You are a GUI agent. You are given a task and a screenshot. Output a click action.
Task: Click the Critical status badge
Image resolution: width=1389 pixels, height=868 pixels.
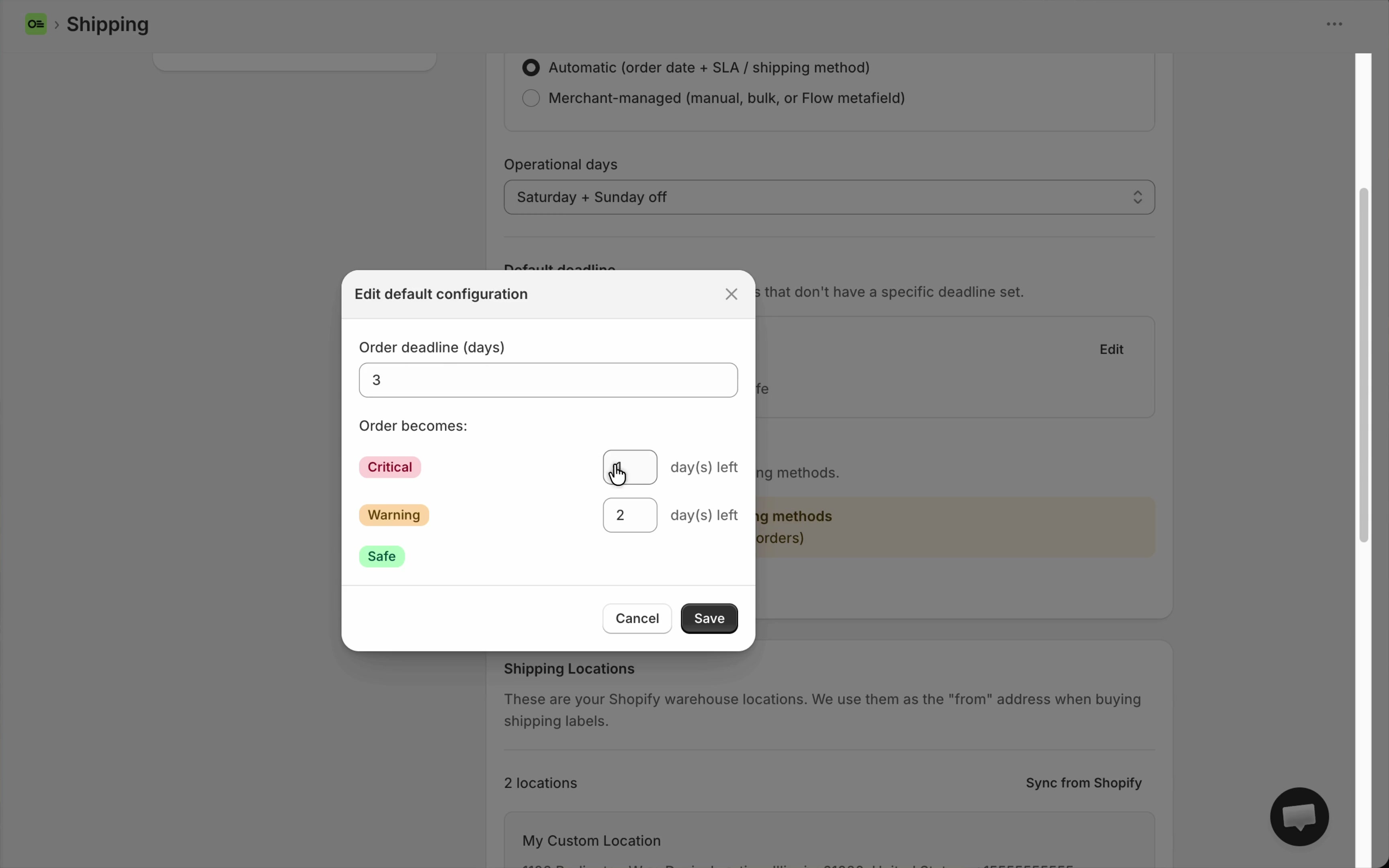point(390,467)
